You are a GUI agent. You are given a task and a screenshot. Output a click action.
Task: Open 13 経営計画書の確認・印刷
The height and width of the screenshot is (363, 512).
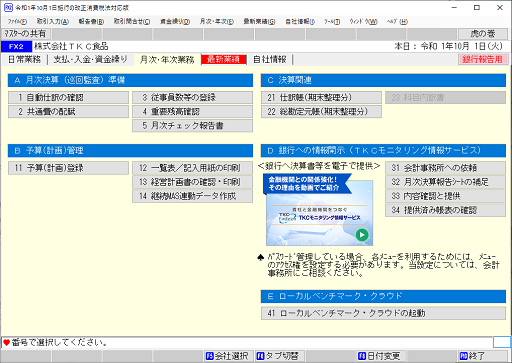192,182
